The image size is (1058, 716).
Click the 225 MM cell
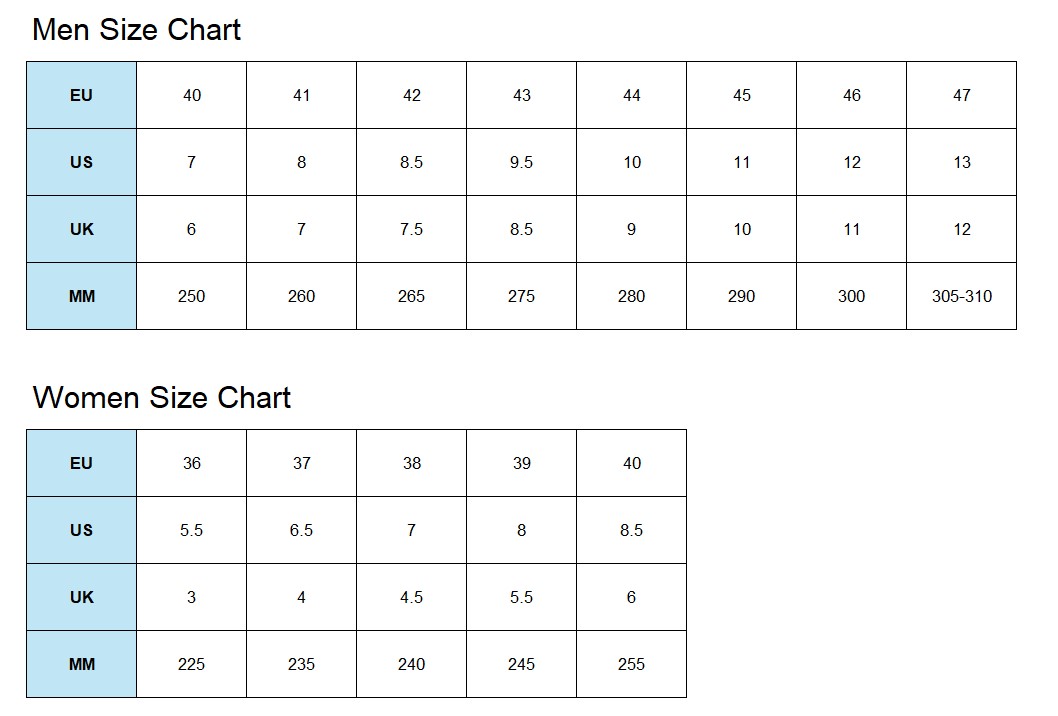click(x=191, y=665)
